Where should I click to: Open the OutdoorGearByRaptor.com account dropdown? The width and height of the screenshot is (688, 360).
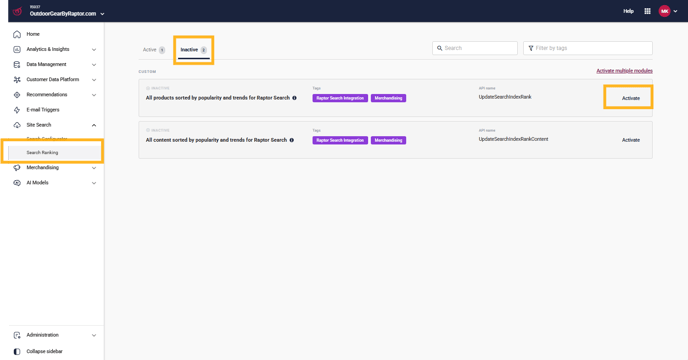(x=67, y=14)
